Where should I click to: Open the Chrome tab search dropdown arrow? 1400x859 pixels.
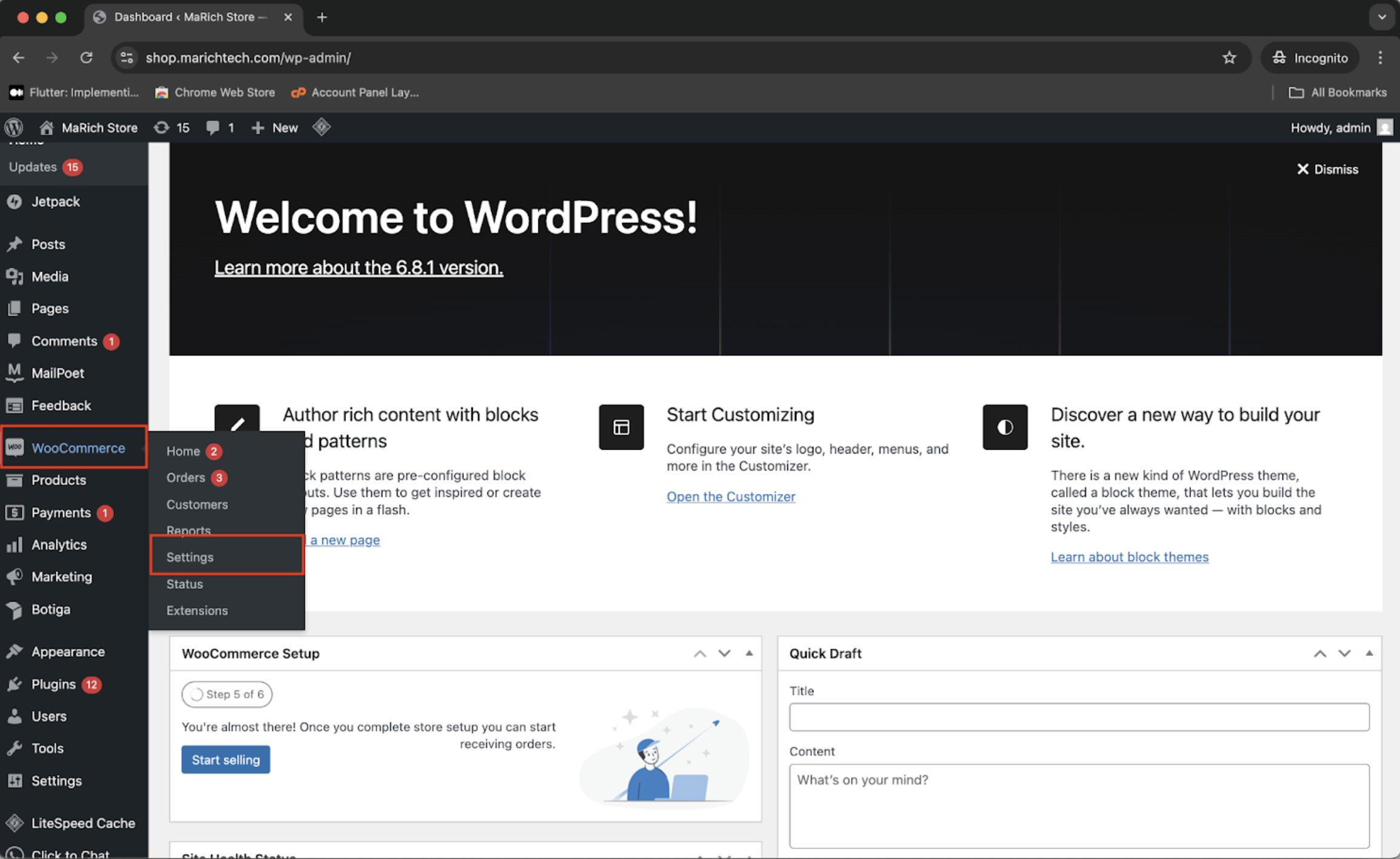click(1381, 17)
